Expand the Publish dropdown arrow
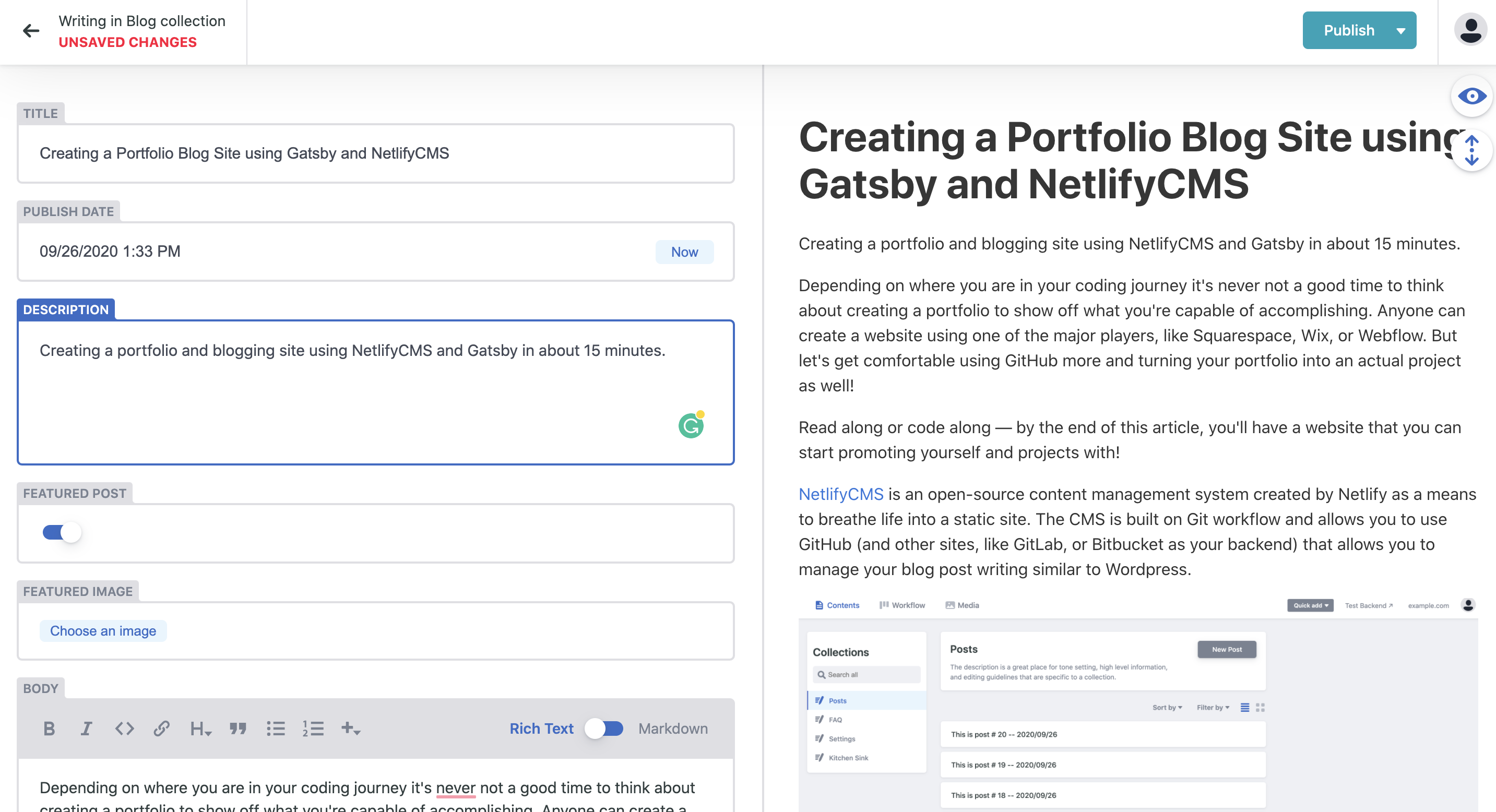Viewport: 1496px width, 812px height. [x=1402, y=31]
